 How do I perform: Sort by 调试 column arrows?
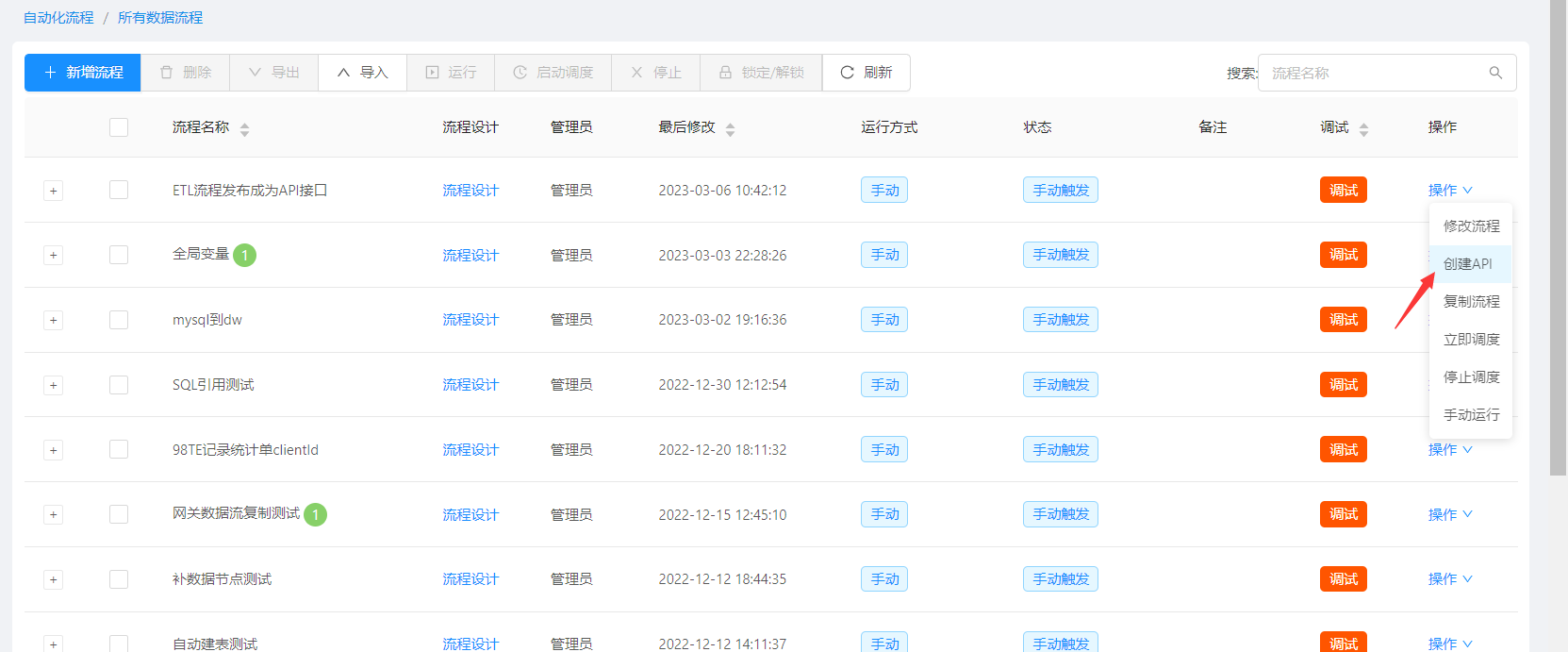click(x=1363, y=129)
